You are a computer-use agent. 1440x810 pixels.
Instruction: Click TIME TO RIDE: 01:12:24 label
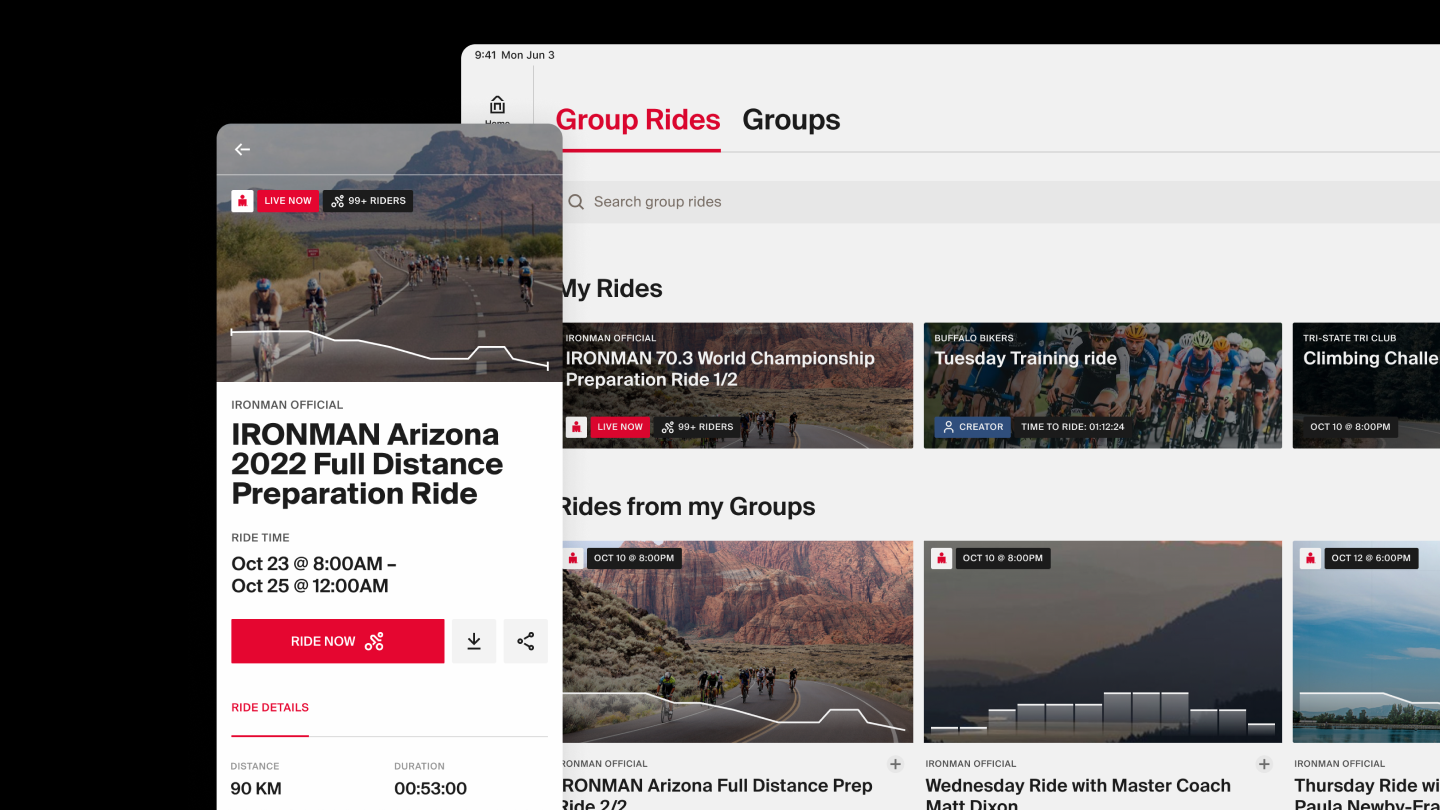coord(1073,427)
